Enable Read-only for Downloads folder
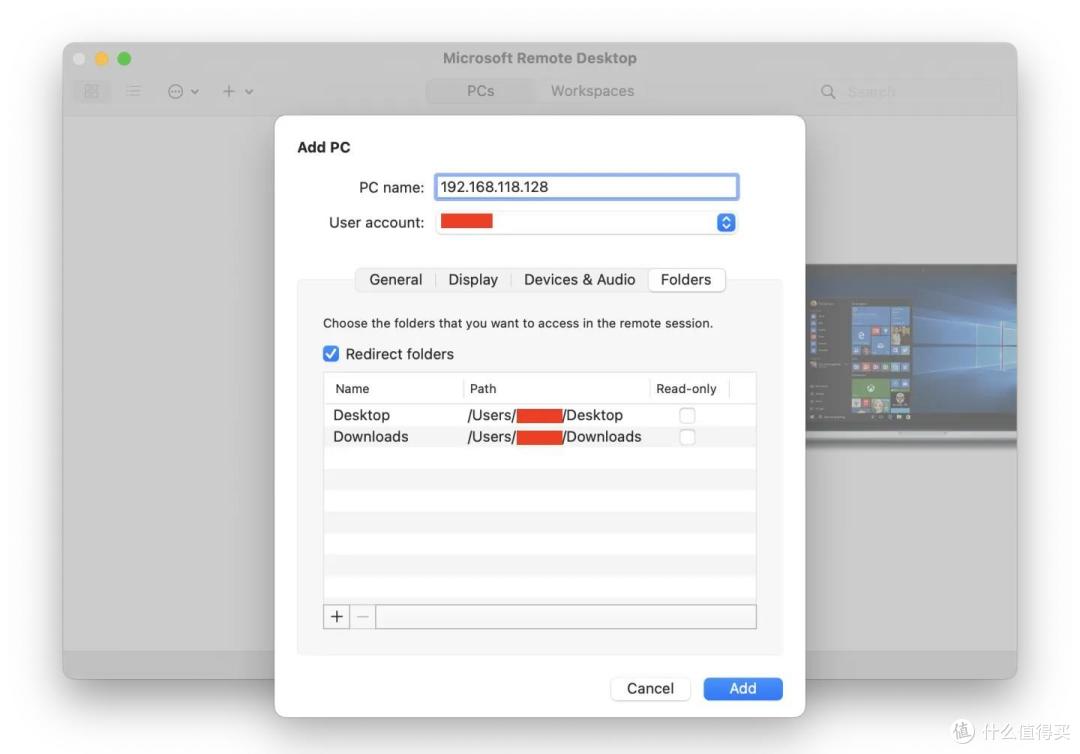1080x754 pixels. pyautogui.click(x=687, y=437)
